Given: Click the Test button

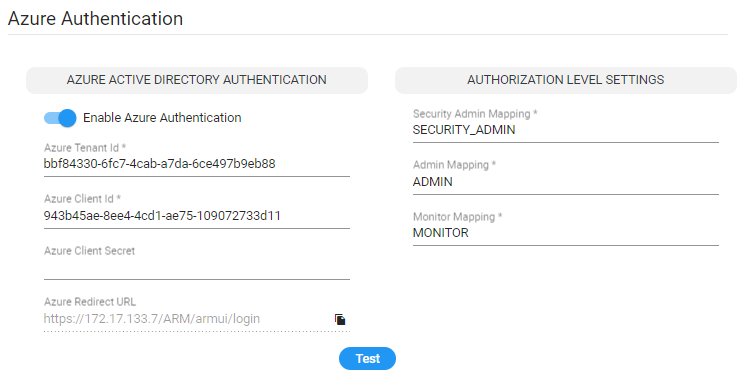Looking at the screenshot, I should [367, 359].
